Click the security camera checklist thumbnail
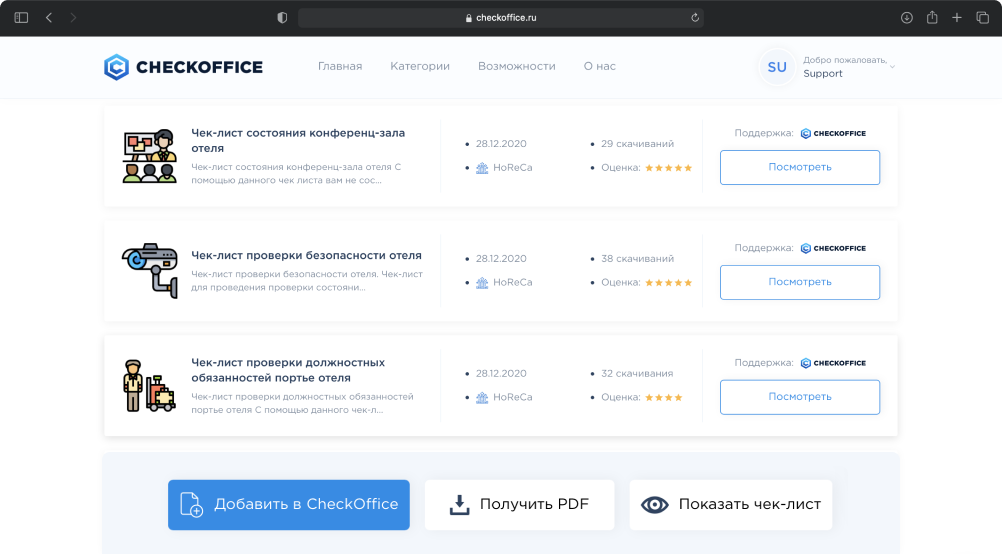Viewport: 1002px width, 554px height. 148,270
